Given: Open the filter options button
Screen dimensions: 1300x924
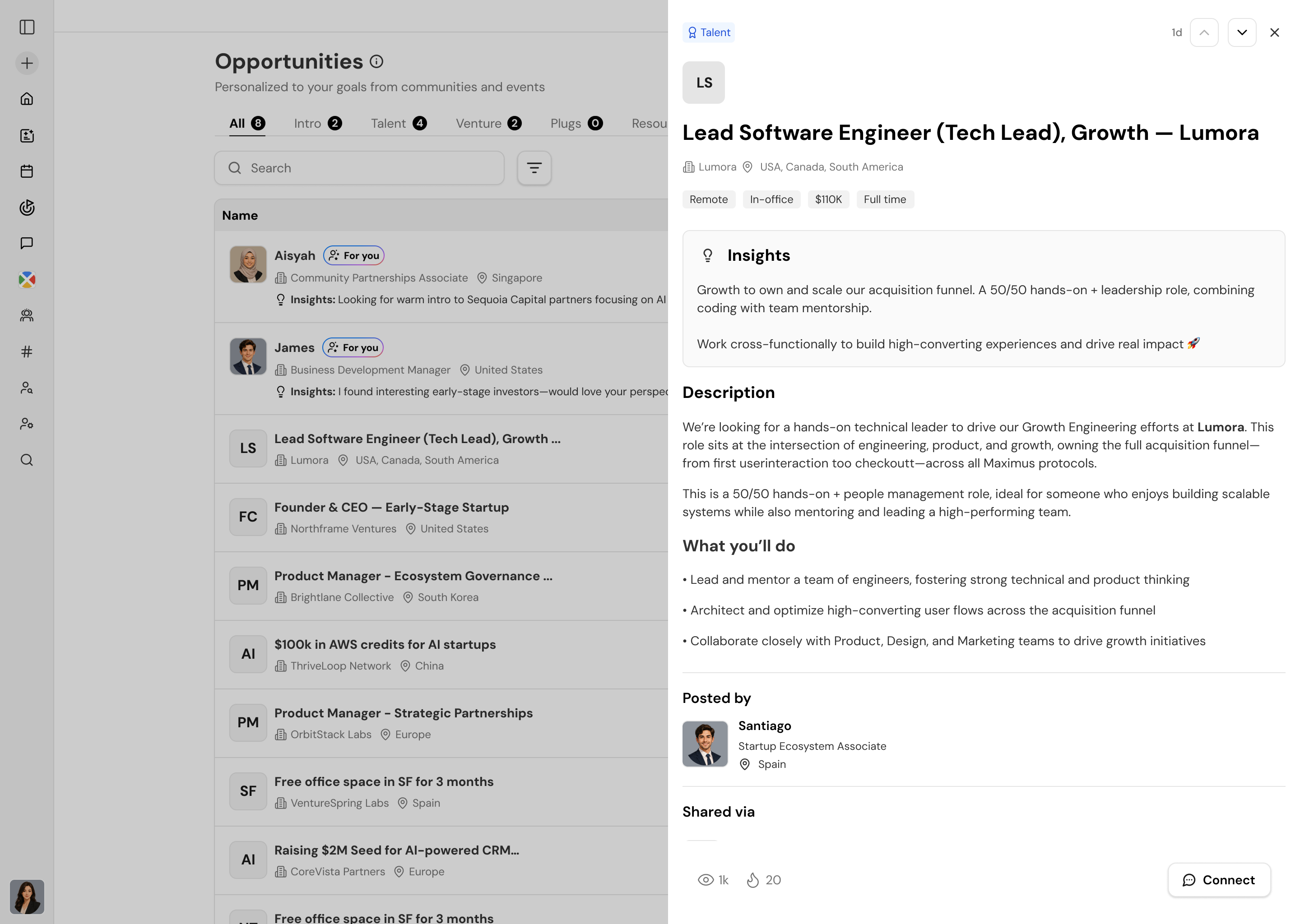Looking at the screenshot, I should pyautogui.click(x=534, y=168).
